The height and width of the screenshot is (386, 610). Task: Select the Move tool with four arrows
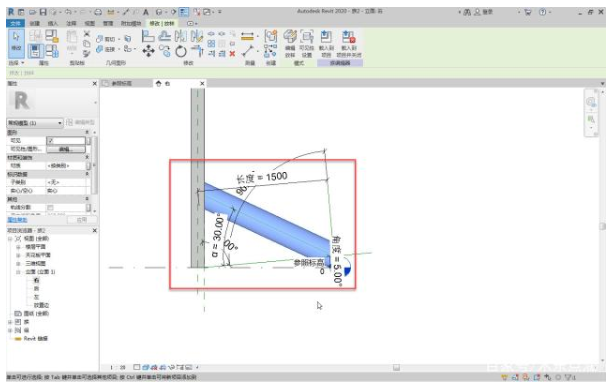148,51
